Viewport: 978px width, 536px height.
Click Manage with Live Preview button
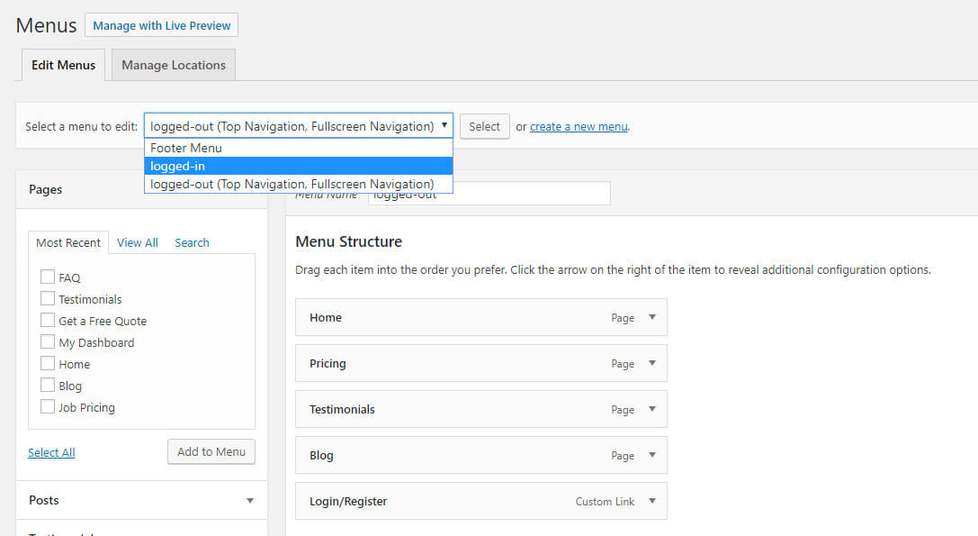pyautogui.click(x=162, y=26)
